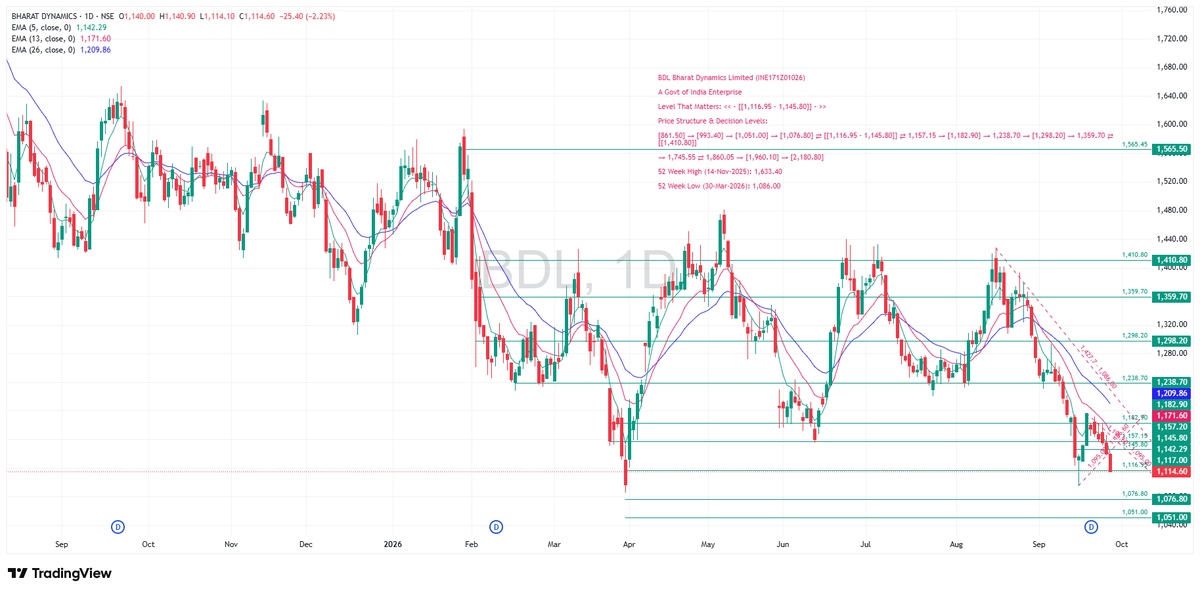Click the red 1,171.60 EMA price badge
The image size is (1200, 593).
coord(1170,415)
